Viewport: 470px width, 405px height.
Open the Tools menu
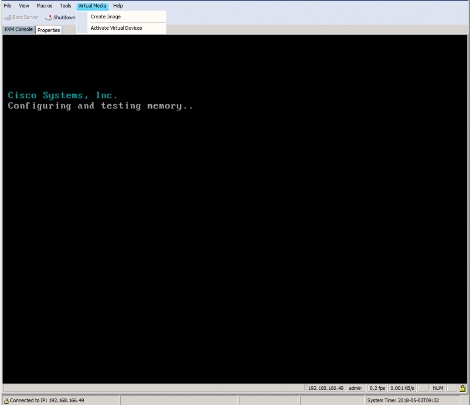click(x=66, y=6)
